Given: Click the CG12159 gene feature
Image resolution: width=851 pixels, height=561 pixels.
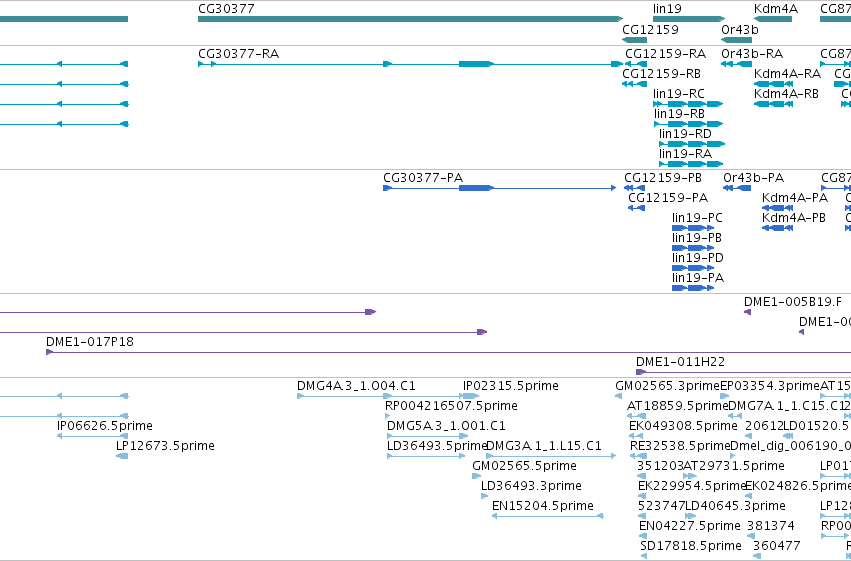Looking at the screenshot, I should pos(634,40).
